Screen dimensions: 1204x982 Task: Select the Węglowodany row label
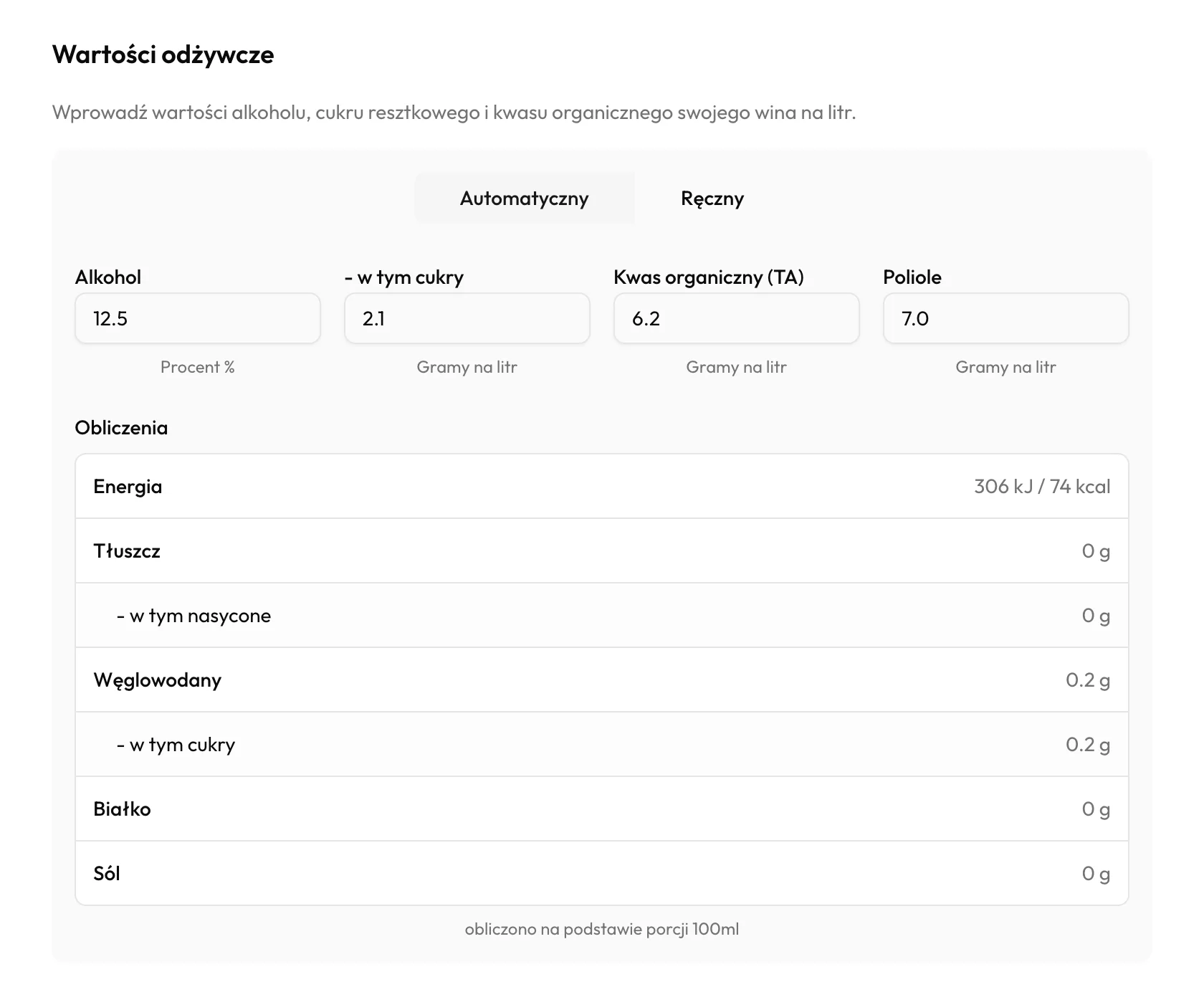[158, 680]
